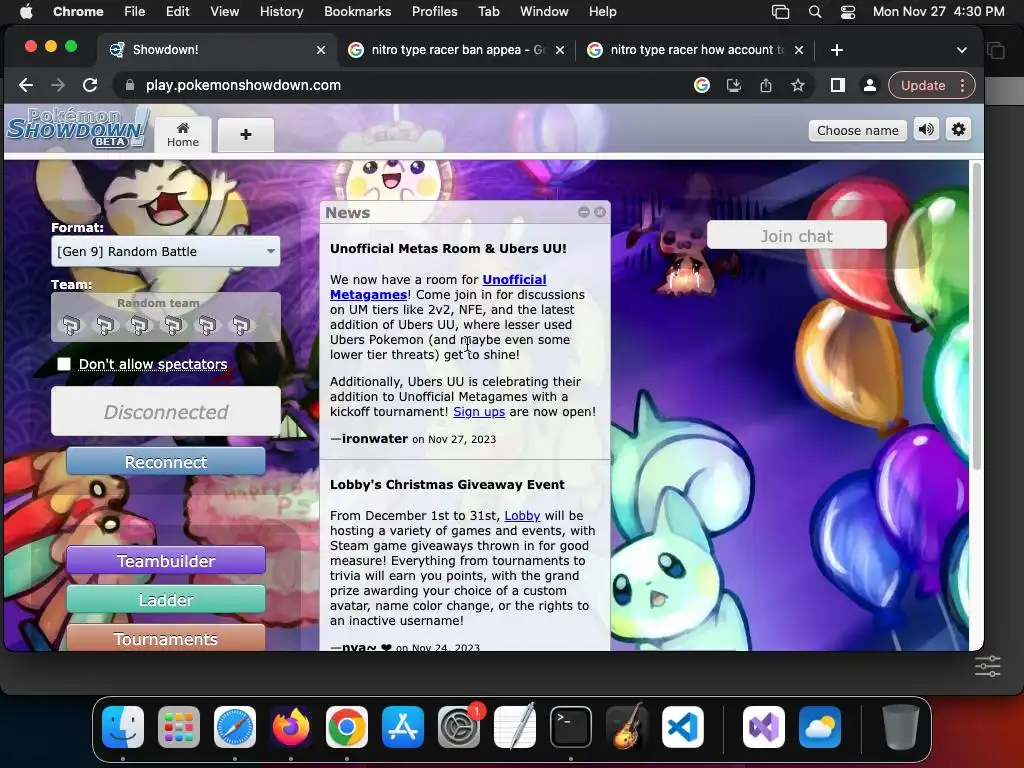Viewport: 1024px width, 768px height.
Task: Open the Ladder
Action: click(x=166, y=600)
